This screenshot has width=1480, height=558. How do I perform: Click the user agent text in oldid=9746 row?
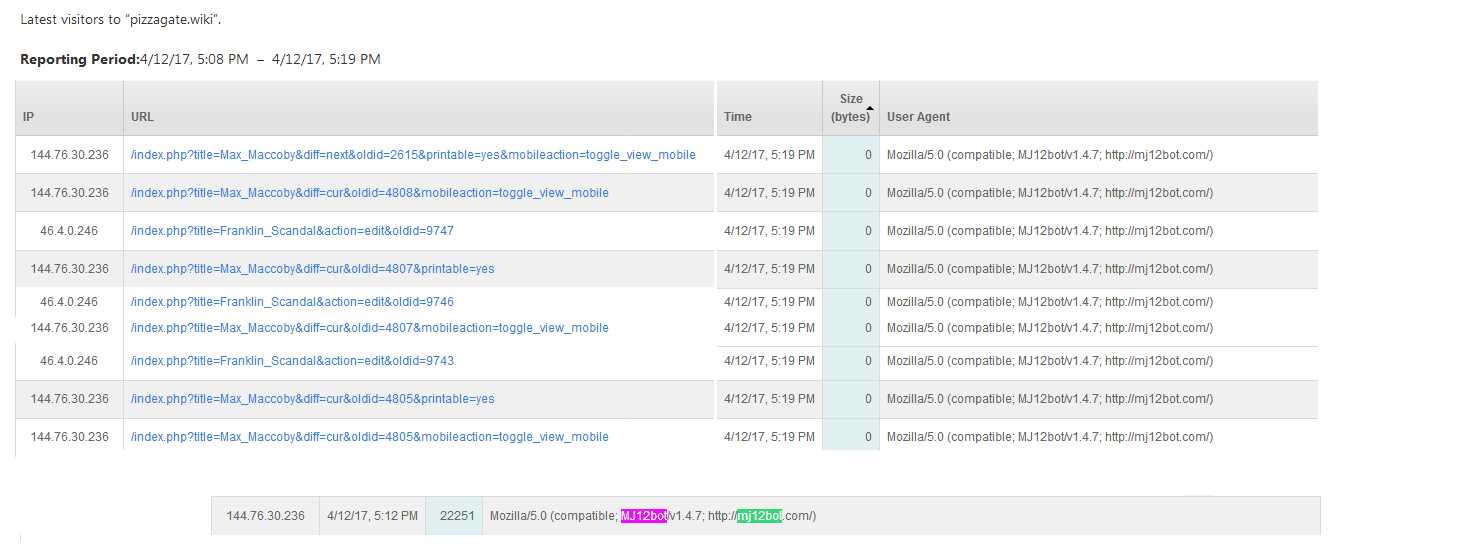1050,302
